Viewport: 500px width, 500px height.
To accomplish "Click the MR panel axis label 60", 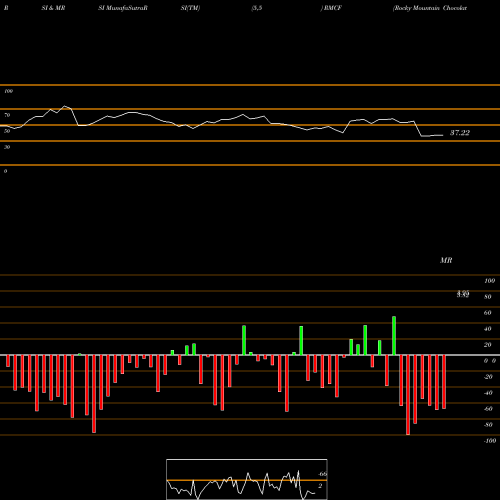I will pos(488,313).
